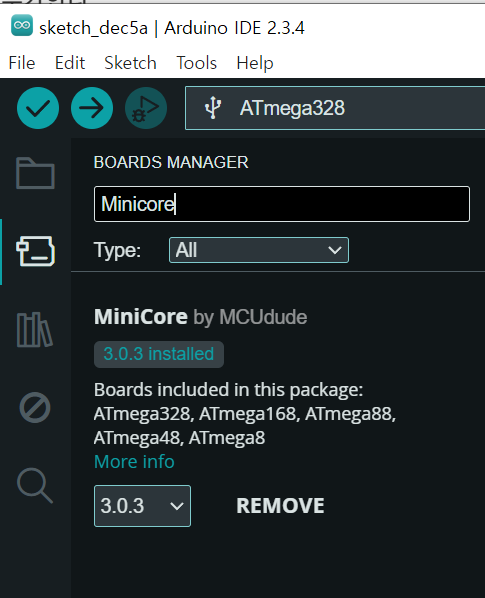Follow the More info link

(134, 461)
